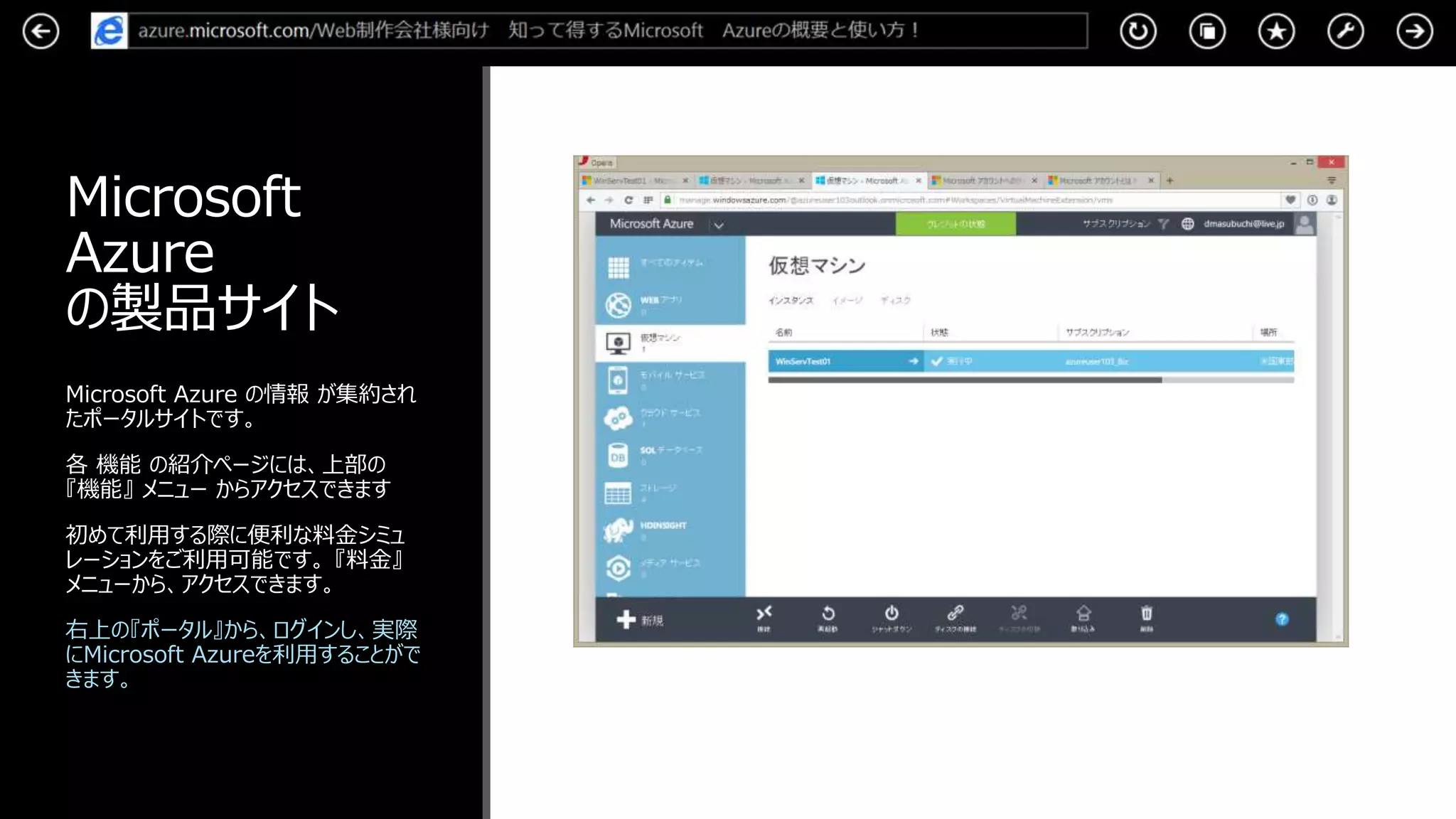Viewport: 1456px width, 819px height.
Task: Click the green credit status button
Action: tap(955, 224)
